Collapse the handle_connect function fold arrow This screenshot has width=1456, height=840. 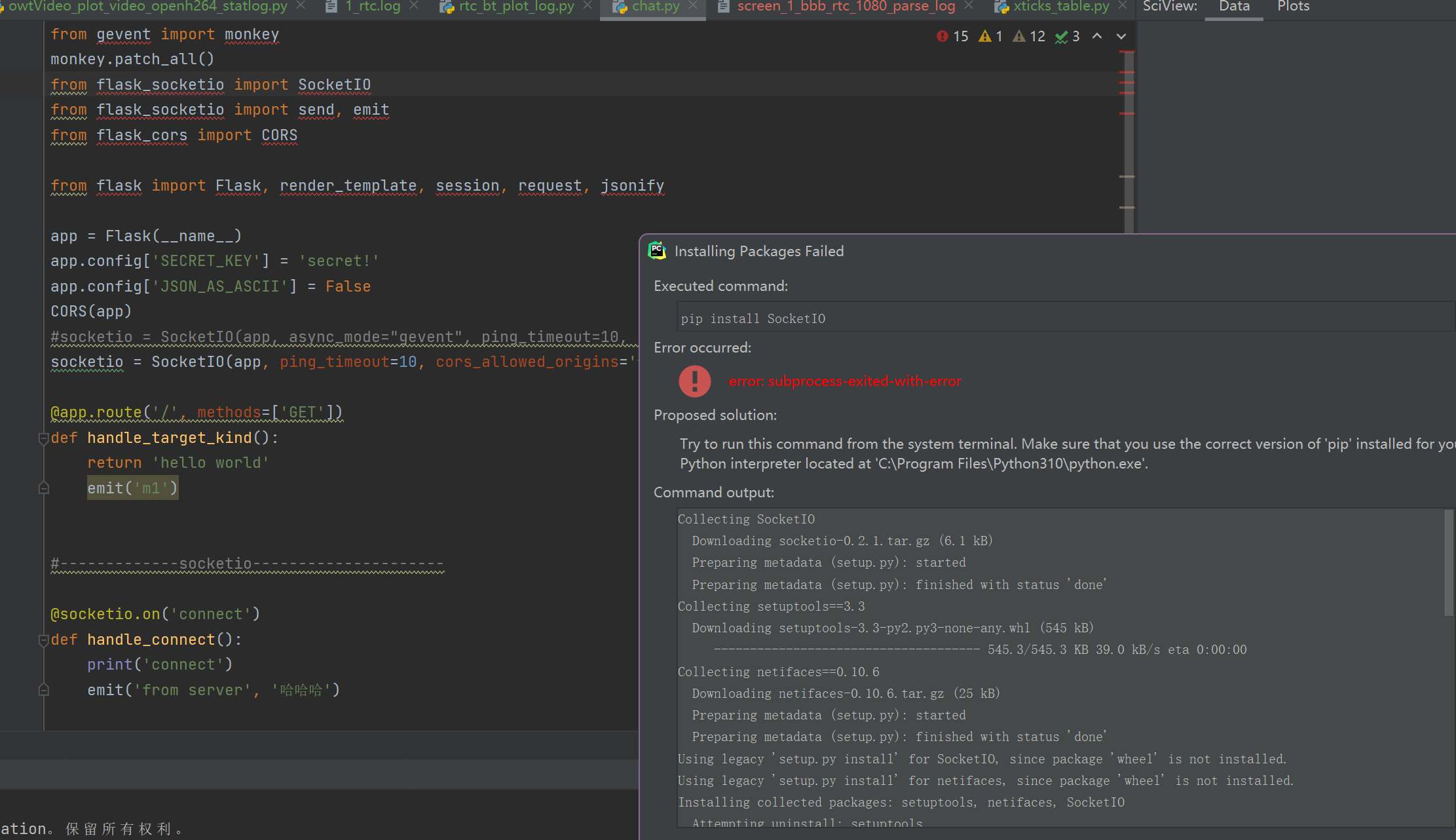point(43,639)
